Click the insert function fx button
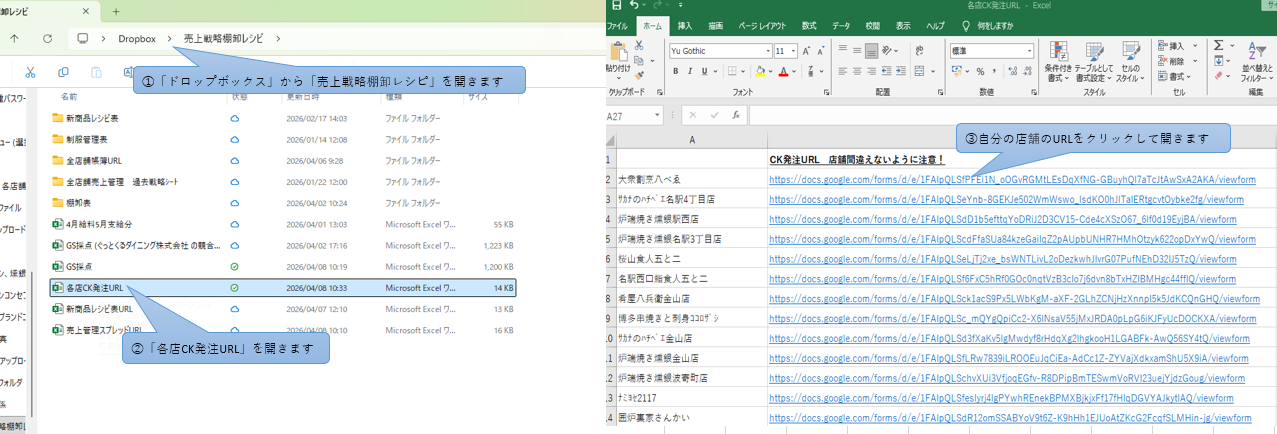Viewport: 1277px width, 434px height. coord(735,115)
